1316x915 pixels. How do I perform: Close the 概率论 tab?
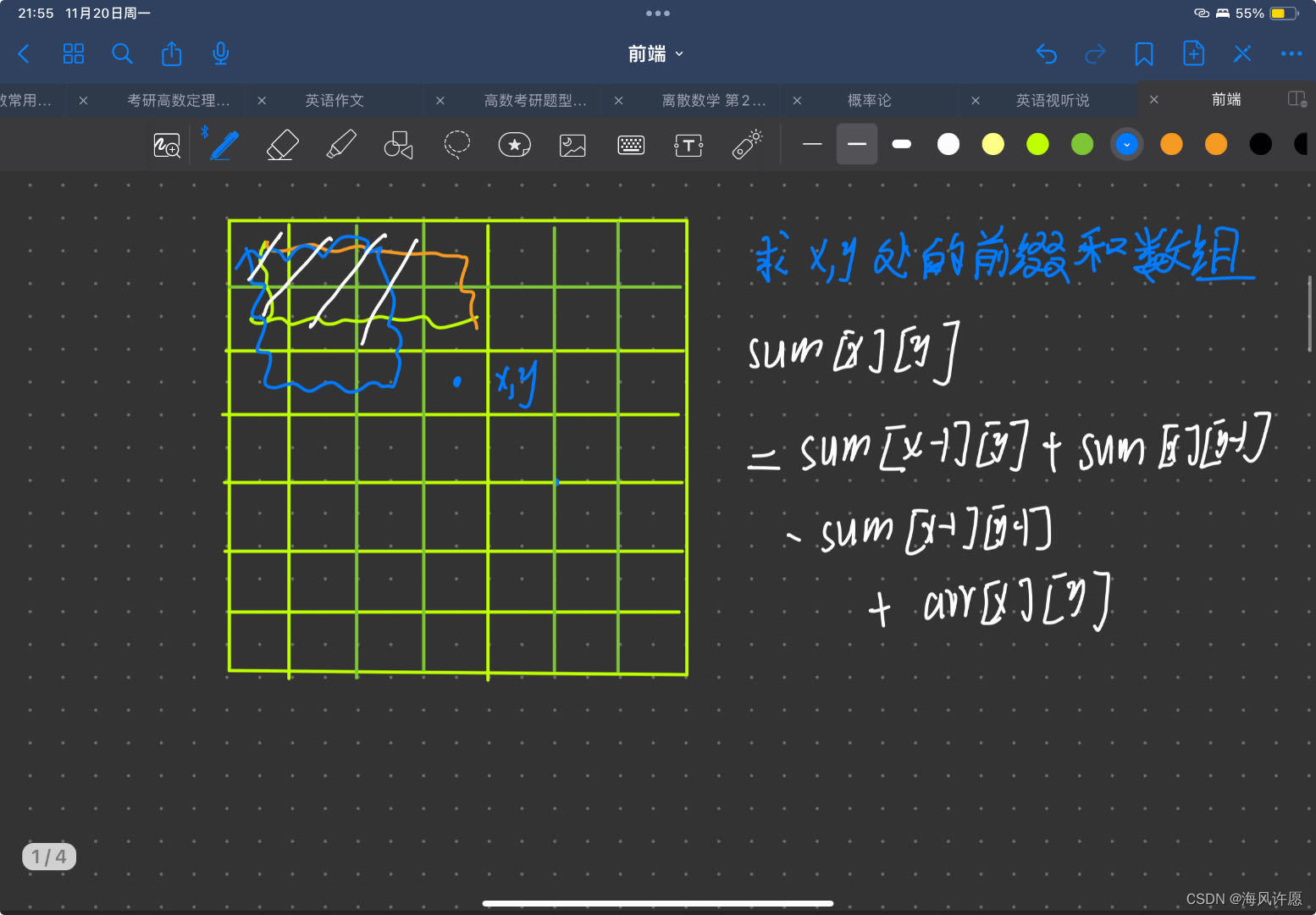click(797, 100)
